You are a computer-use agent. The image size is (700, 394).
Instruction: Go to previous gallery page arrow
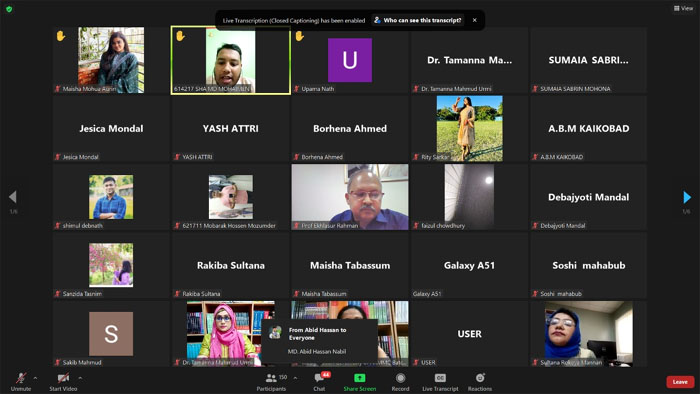(12, 197)
